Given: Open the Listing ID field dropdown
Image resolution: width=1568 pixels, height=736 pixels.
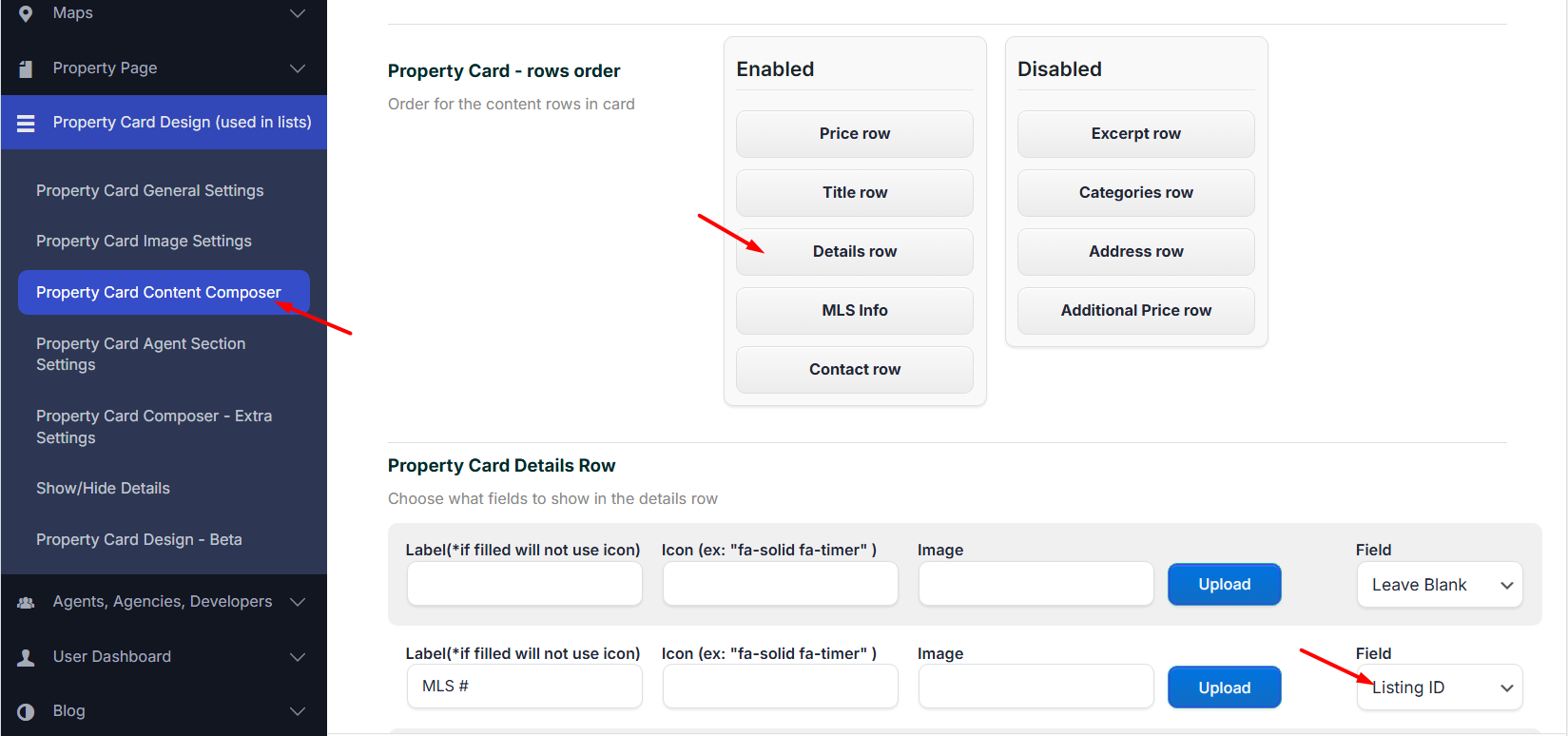Looking at the screenshot, I should (x=1439, y=688).
